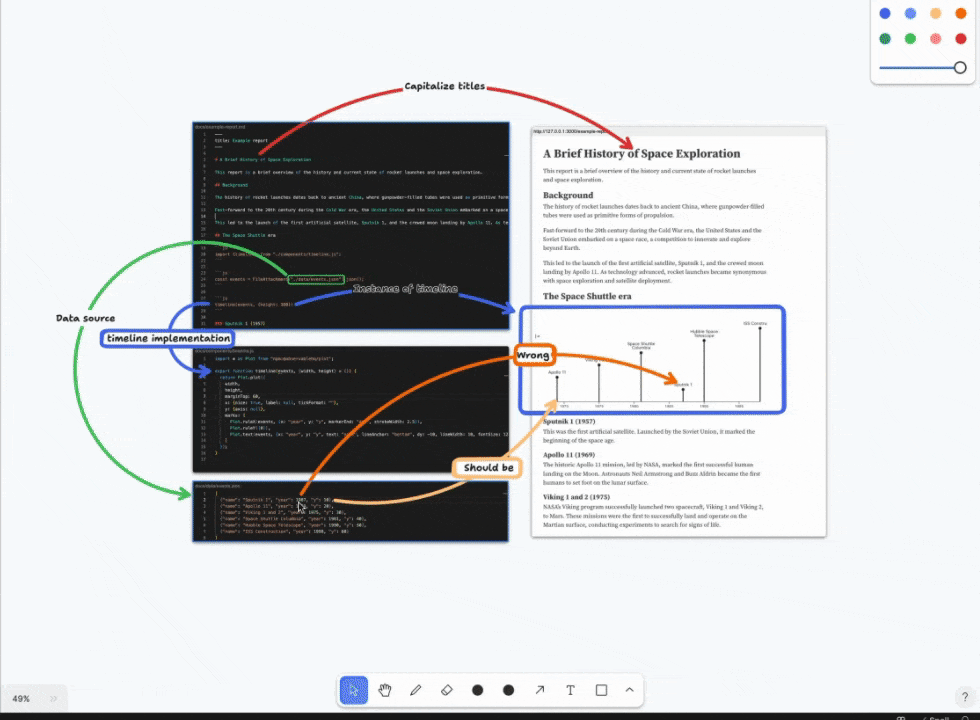Select the black dot tool beside the arrow tool
The image size is (980, 720).
tap(508, 690)
